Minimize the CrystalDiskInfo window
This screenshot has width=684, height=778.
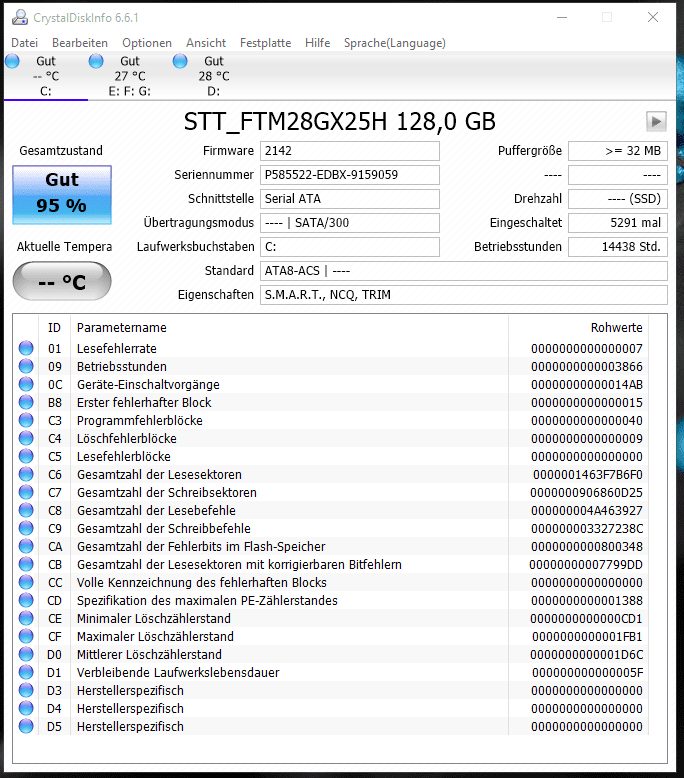point(562,17)
